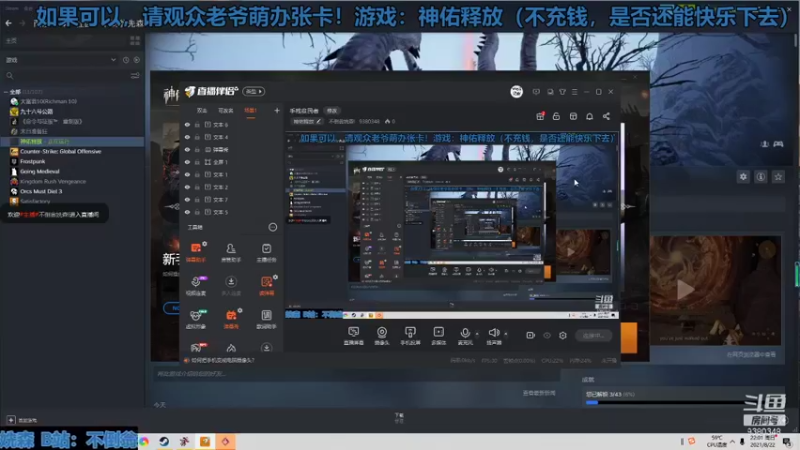Click the gift box icon with red badge
This screenshot has height=450, width=800.
[x=540, y=116]
